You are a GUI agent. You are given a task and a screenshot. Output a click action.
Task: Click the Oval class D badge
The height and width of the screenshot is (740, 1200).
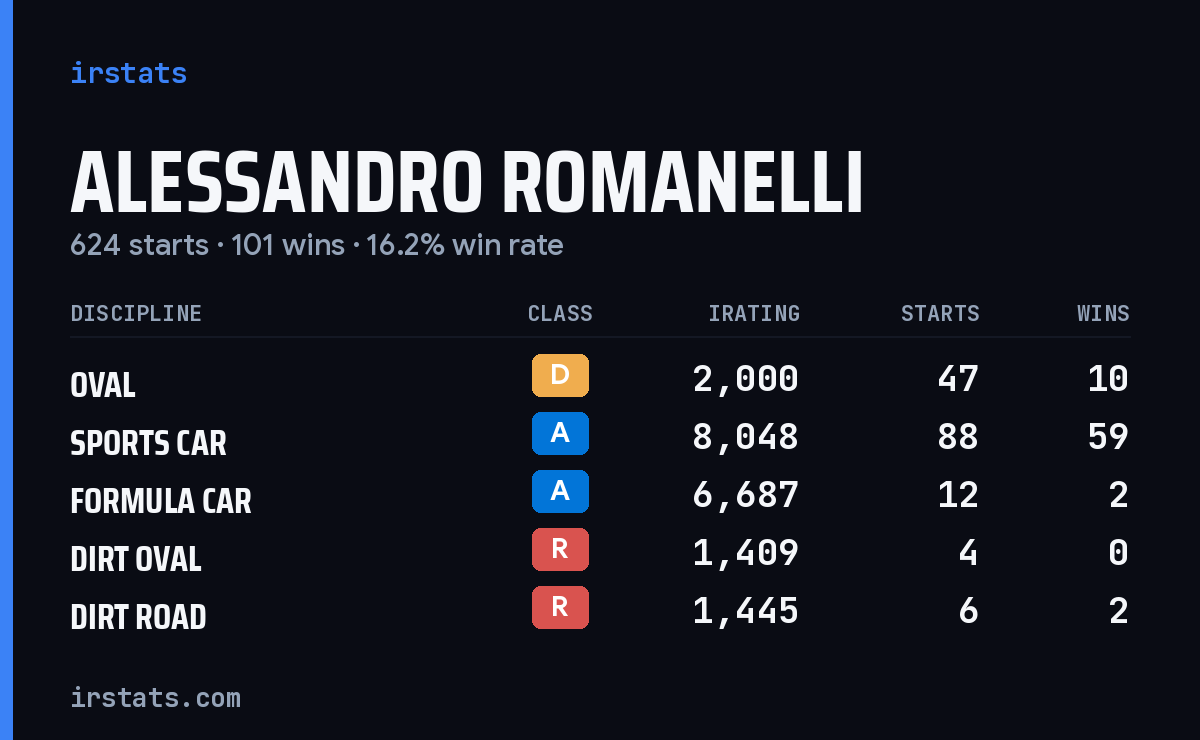[x=560, y=375]
